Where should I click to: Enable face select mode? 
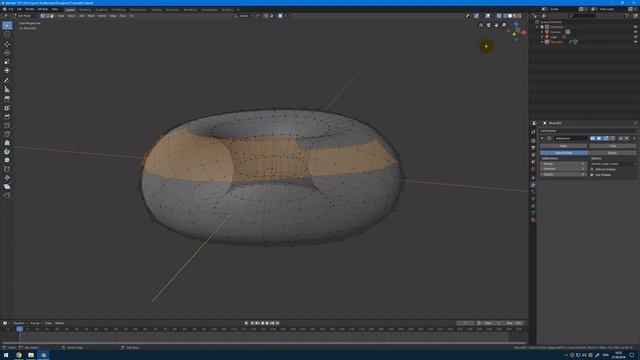pos(52,16)
